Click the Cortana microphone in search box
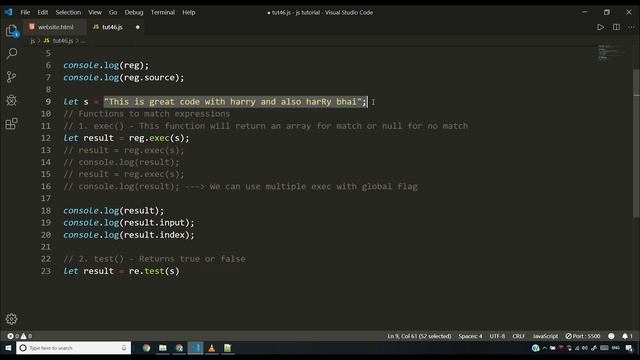 tap(124, 348)
